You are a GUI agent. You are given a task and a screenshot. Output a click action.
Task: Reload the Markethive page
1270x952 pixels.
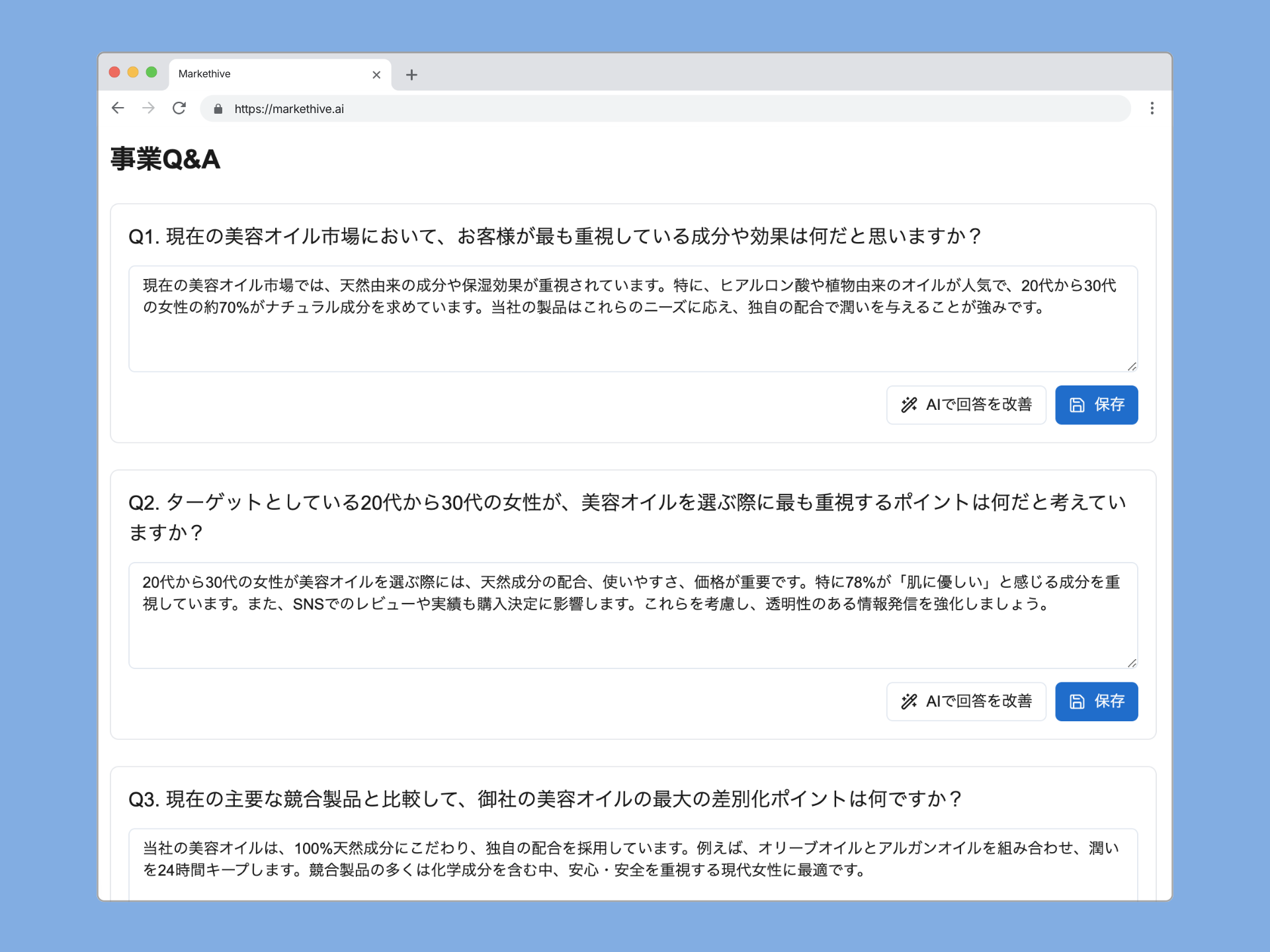179,108
